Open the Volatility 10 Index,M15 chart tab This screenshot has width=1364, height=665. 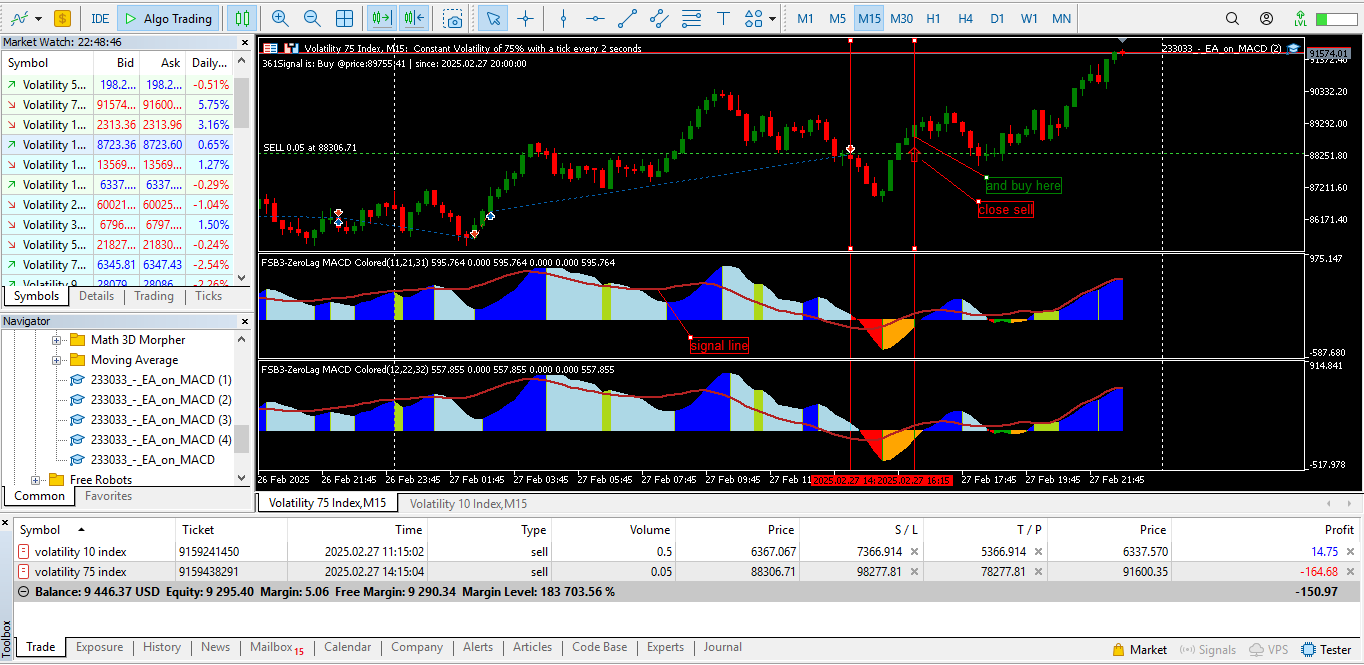468,504
